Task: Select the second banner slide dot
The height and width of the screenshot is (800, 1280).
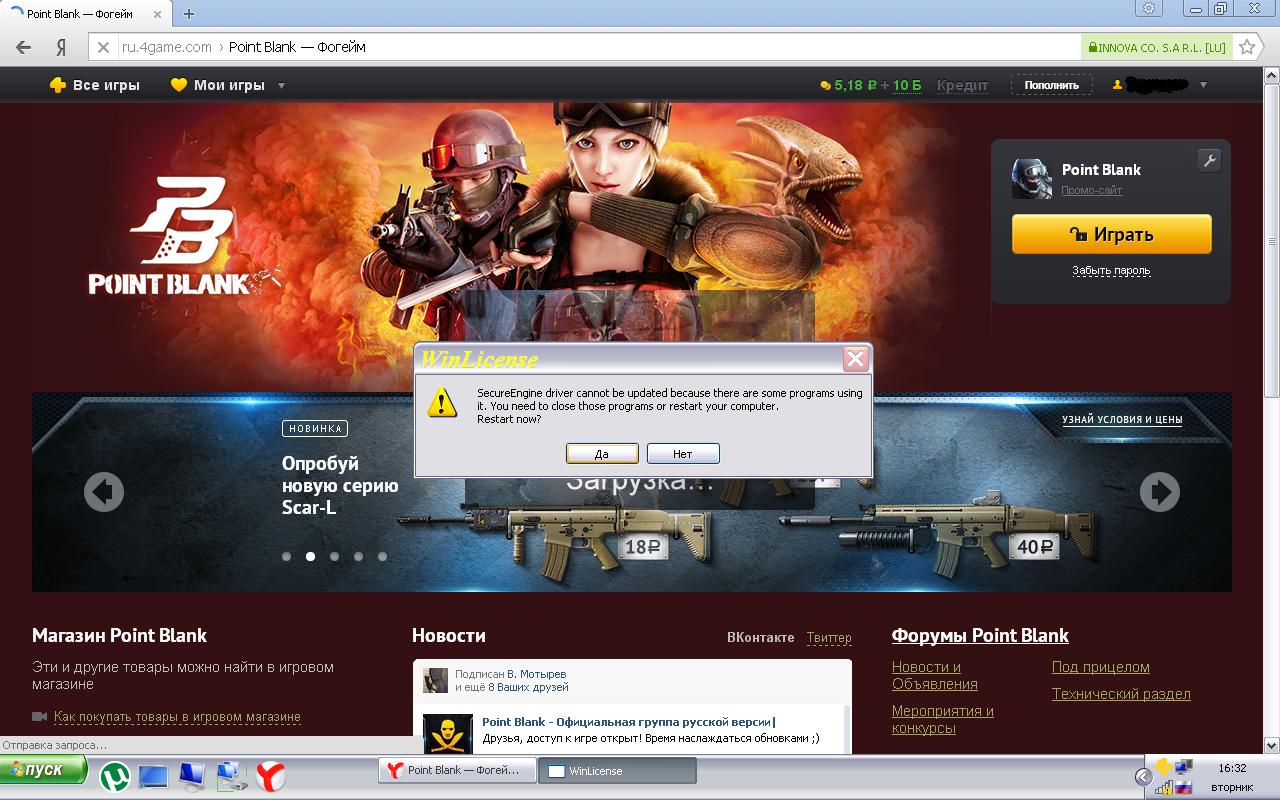Action: (x=310, y=556)
